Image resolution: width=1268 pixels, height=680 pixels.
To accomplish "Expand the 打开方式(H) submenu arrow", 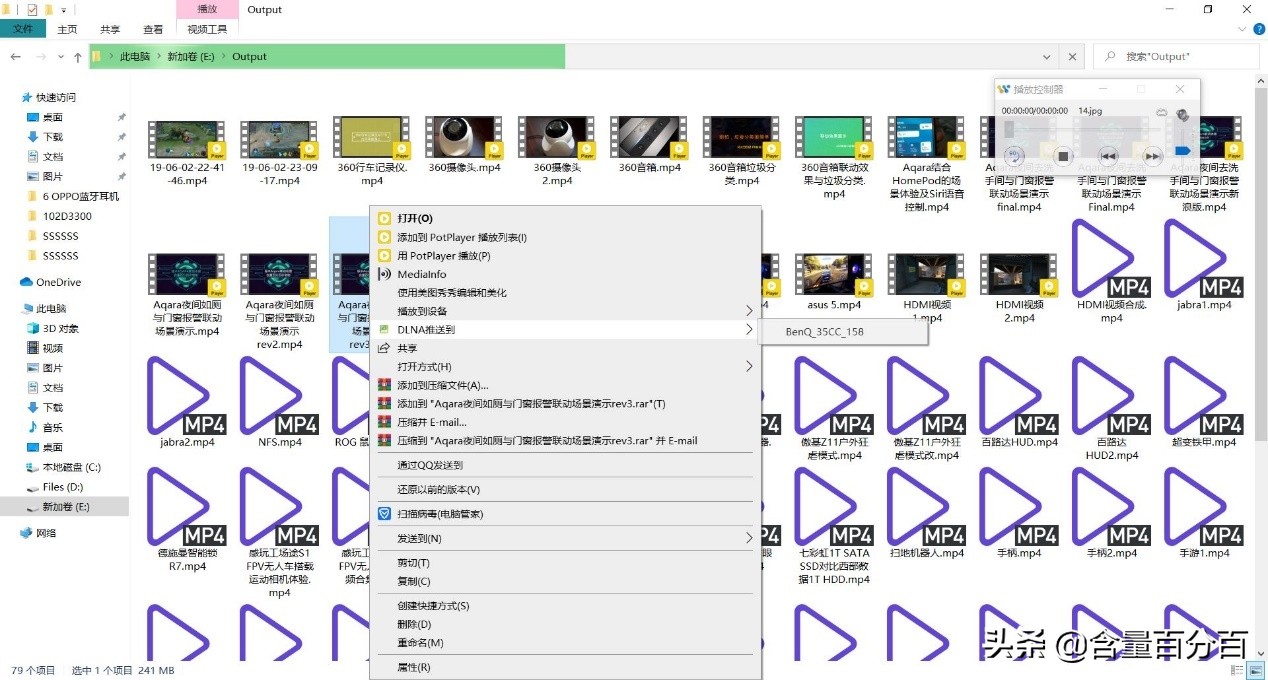I will [x=749, y=367].
